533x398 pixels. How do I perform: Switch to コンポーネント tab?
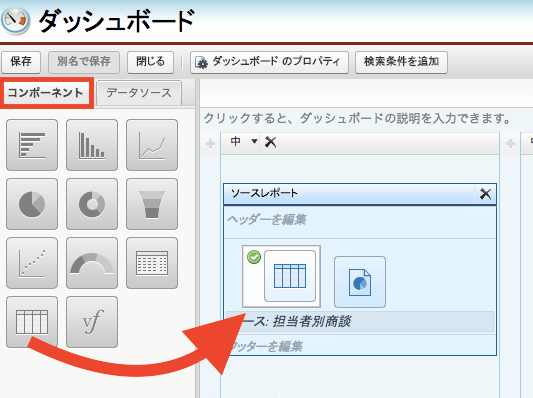point(46,92)
